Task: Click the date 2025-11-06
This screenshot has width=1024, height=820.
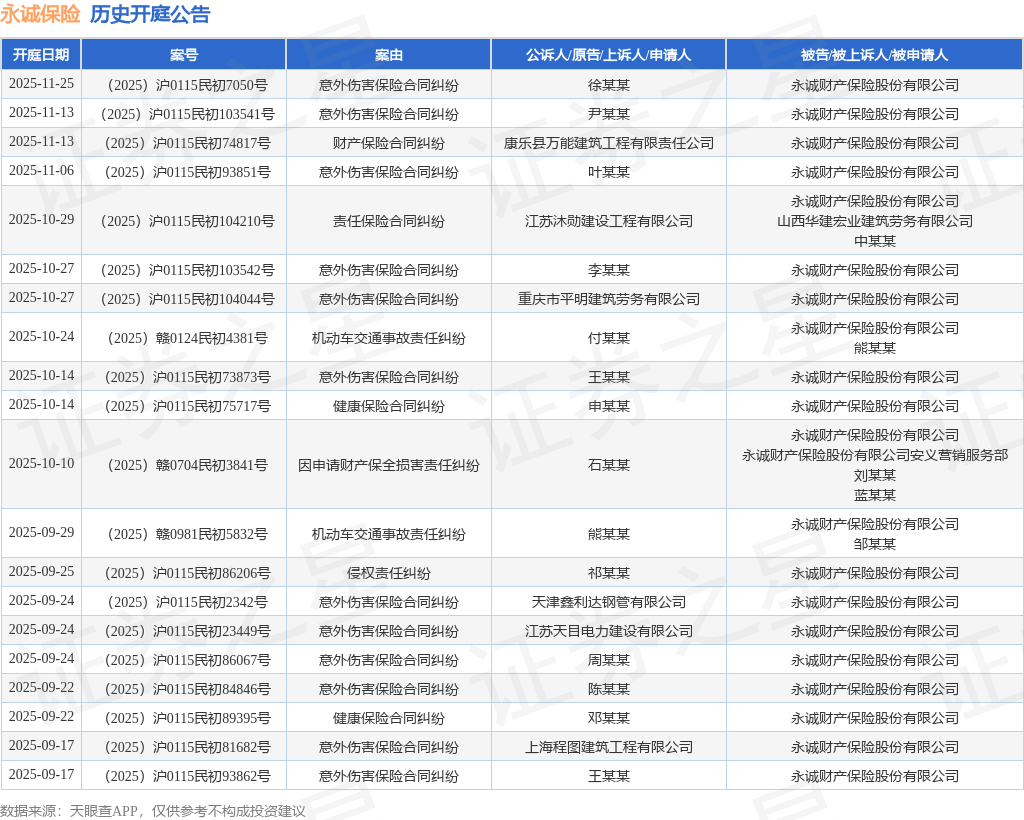Action: coord(41,170)
